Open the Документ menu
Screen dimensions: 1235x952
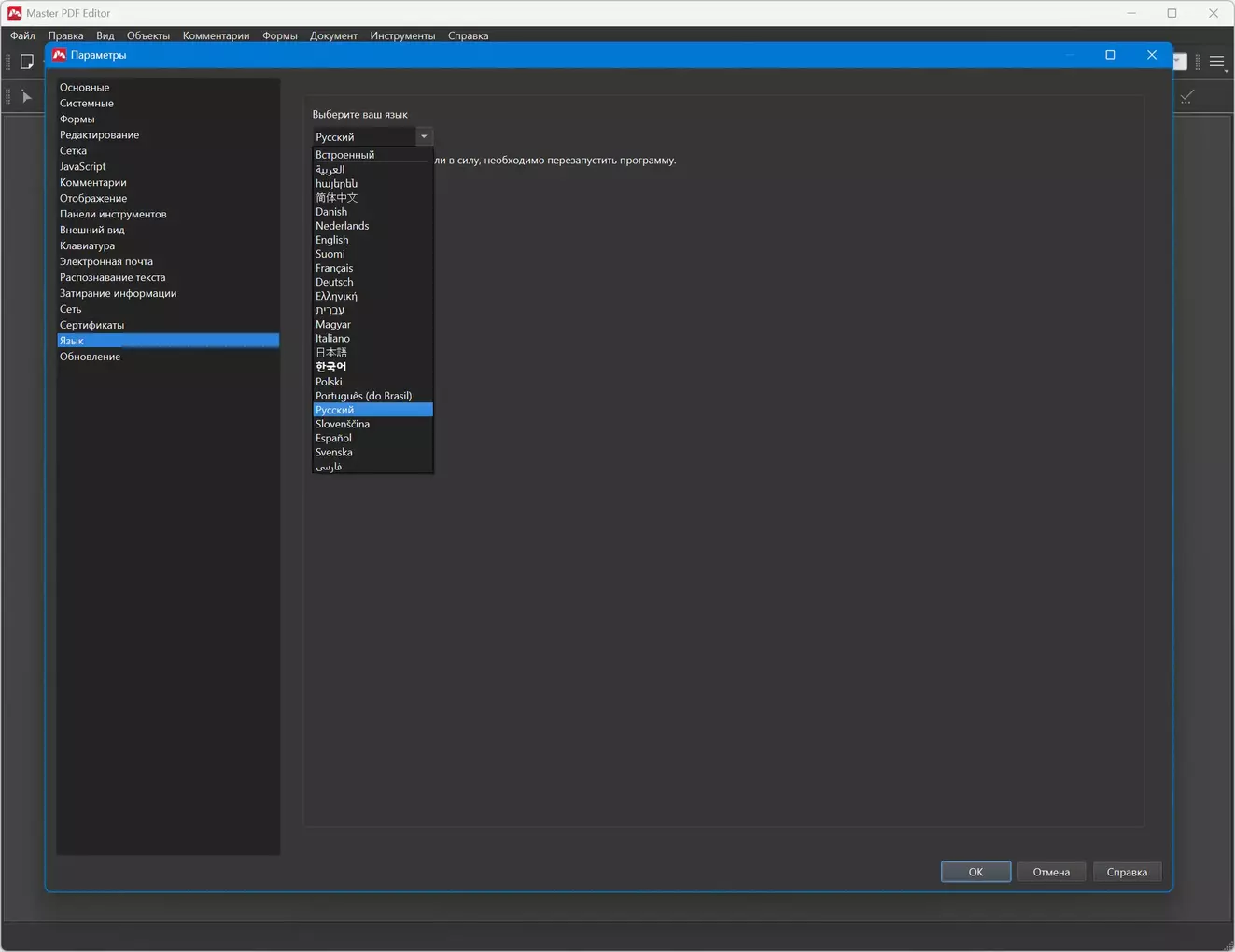click(333, 35)
